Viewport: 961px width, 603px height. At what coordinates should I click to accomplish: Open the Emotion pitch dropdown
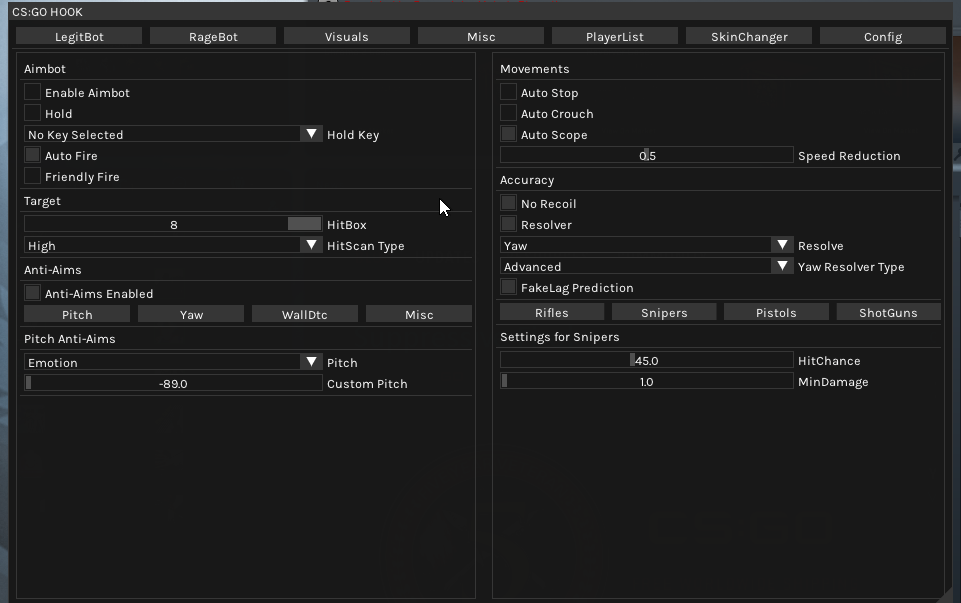coord(173,362)
